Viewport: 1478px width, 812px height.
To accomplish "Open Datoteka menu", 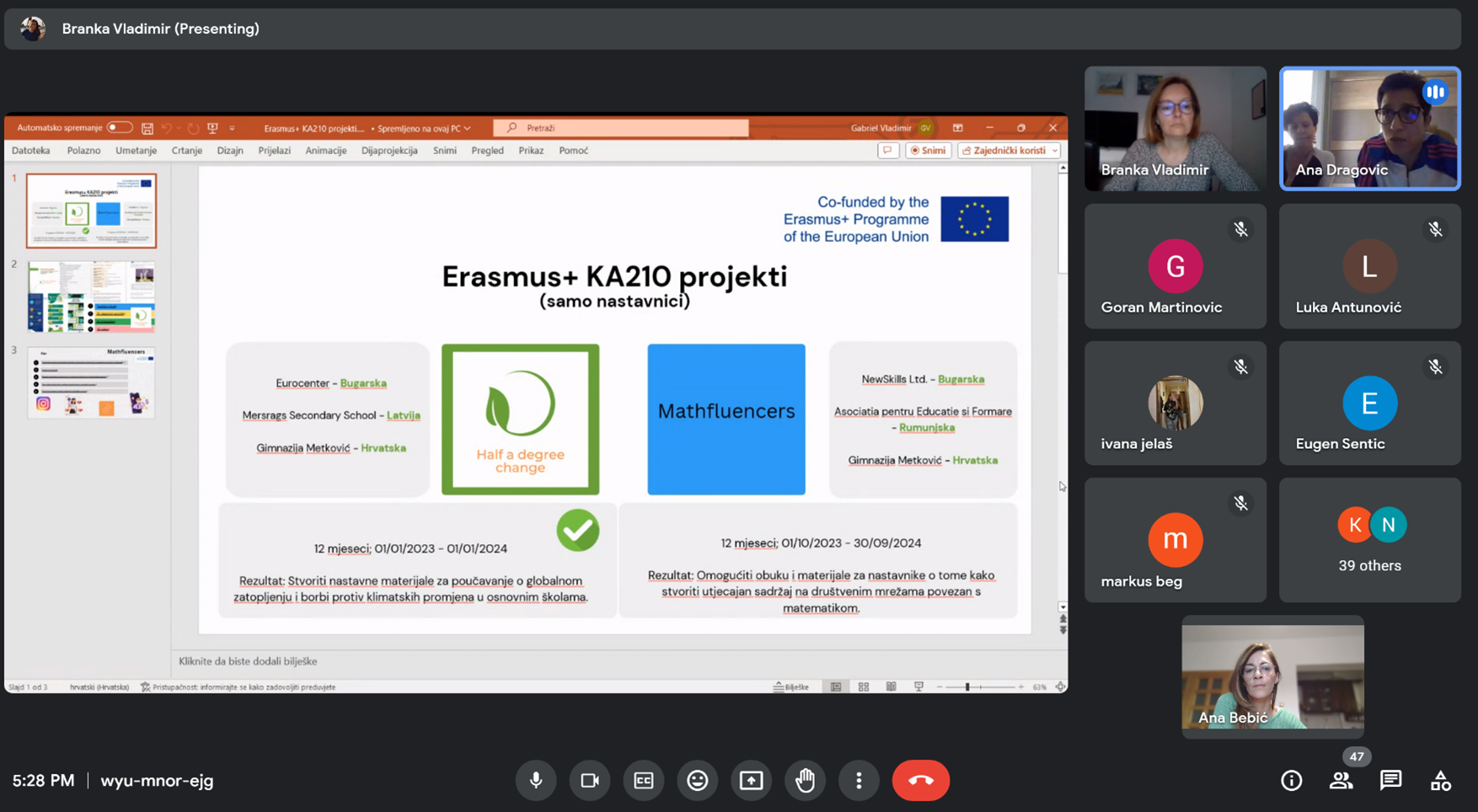I will 31,151.
